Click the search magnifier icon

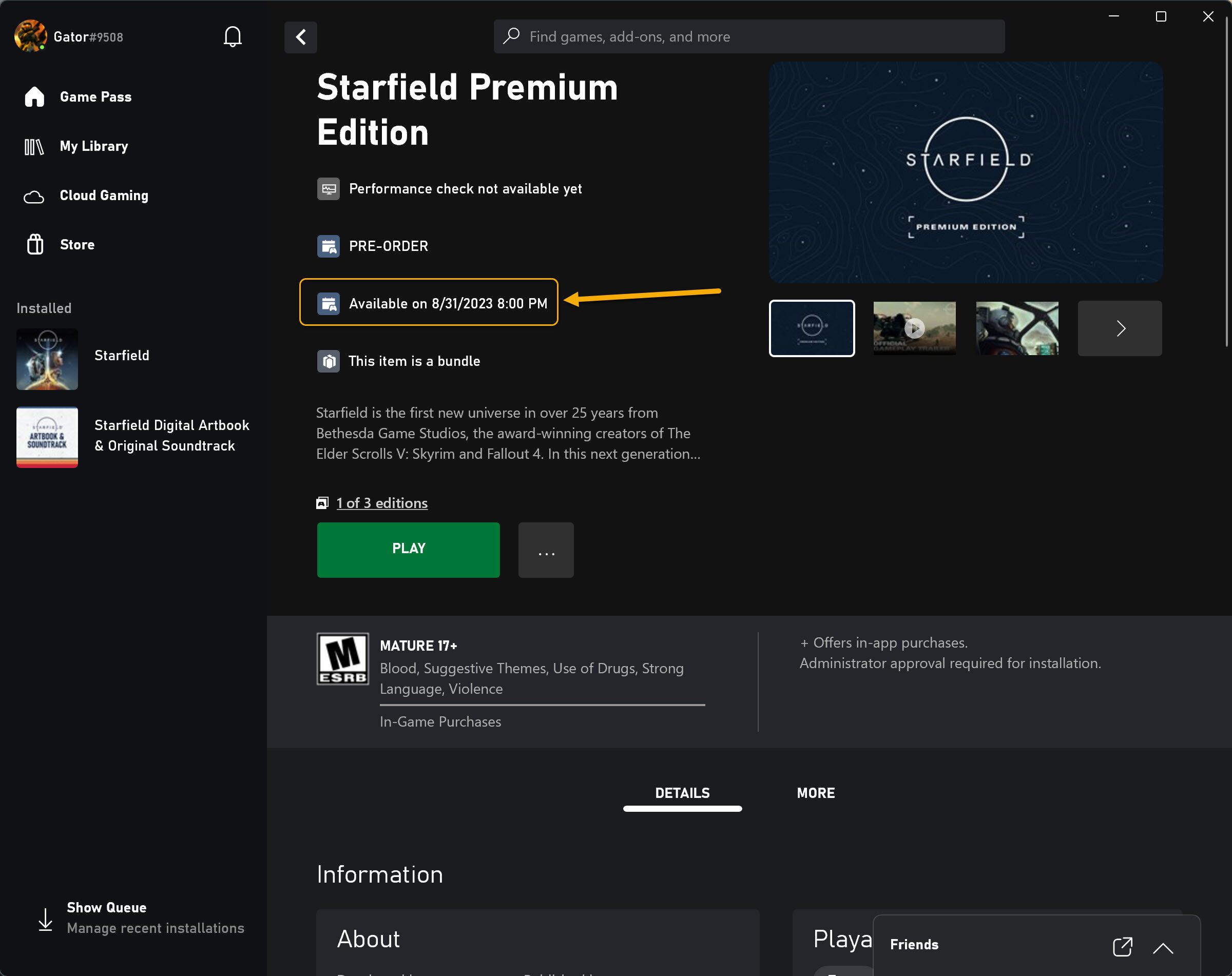511,36
